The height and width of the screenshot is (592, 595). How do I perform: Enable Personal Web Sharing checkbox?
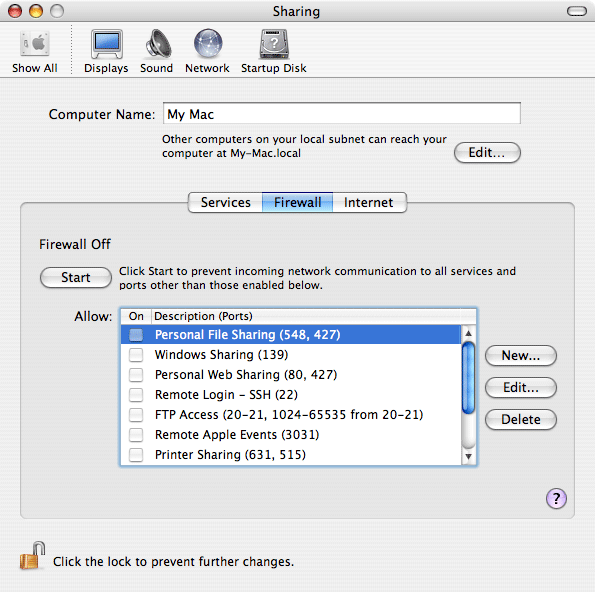pyautogui.click(x=136, y=375)
